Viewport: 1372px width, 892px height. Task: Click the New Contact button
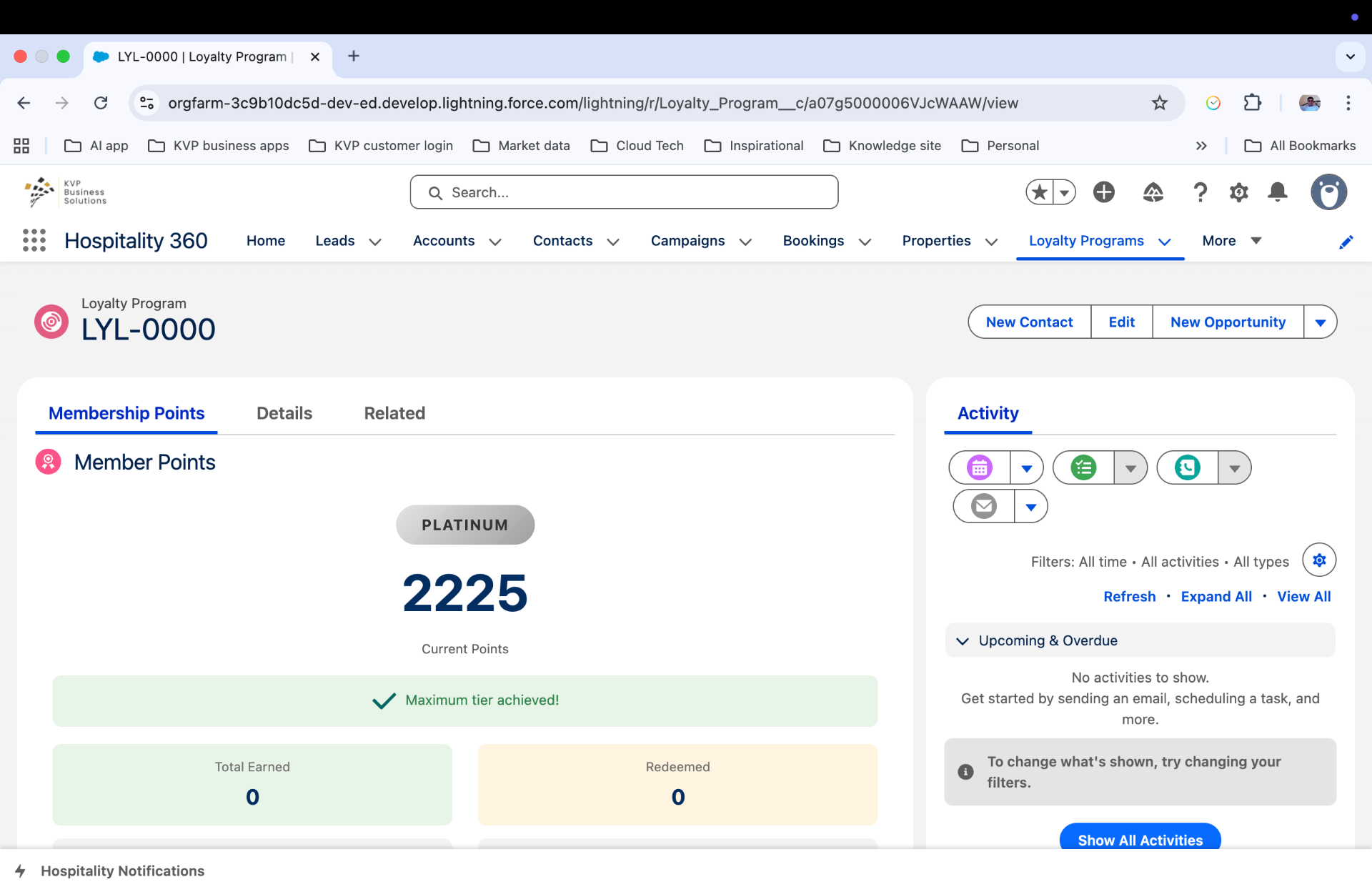(1029, 322)
